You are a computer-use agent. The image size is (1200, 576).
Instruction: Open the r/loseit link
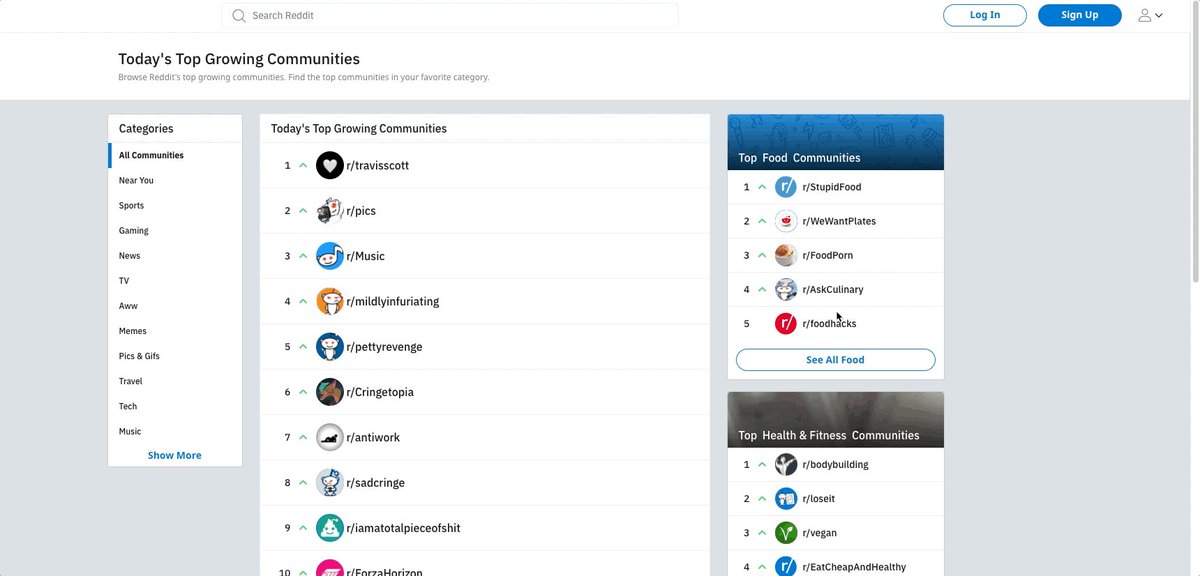820,498
